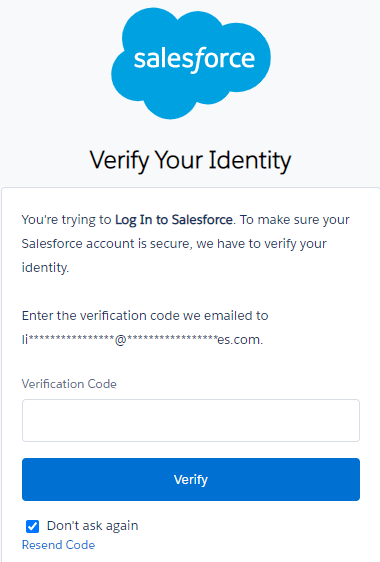Submit the code with the Verify button
The width and height of the screenshot is (380, 562).
[191, 479]
